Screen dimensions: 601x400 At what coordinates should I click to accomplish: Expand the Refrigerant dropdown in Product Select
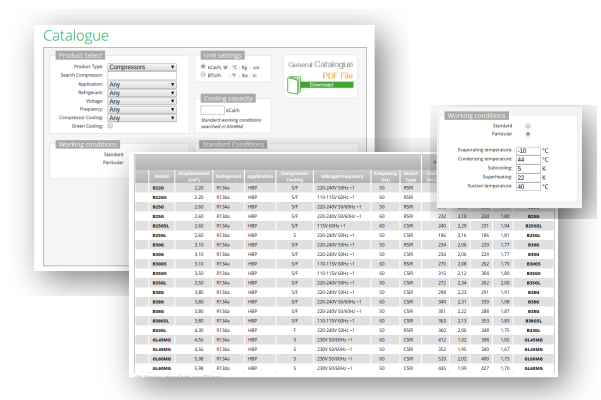pos(142,93)
